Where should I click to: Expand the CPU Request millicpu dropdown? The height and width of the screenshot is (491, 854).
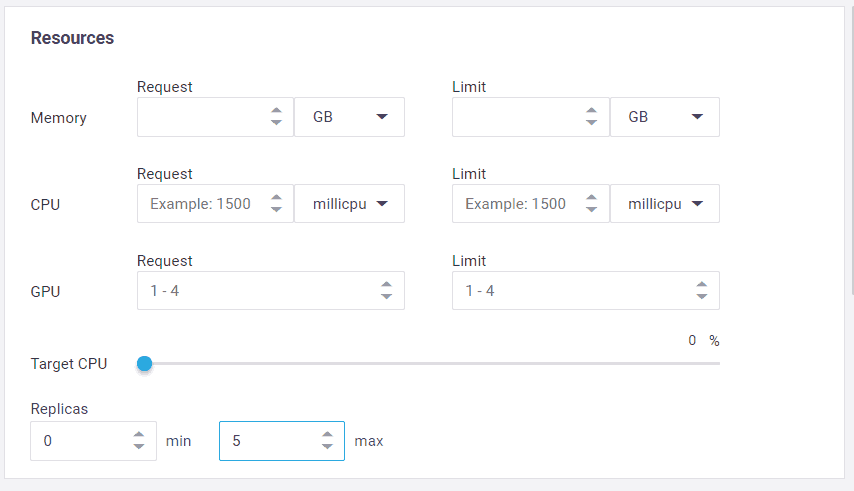(x=349, y=204)
